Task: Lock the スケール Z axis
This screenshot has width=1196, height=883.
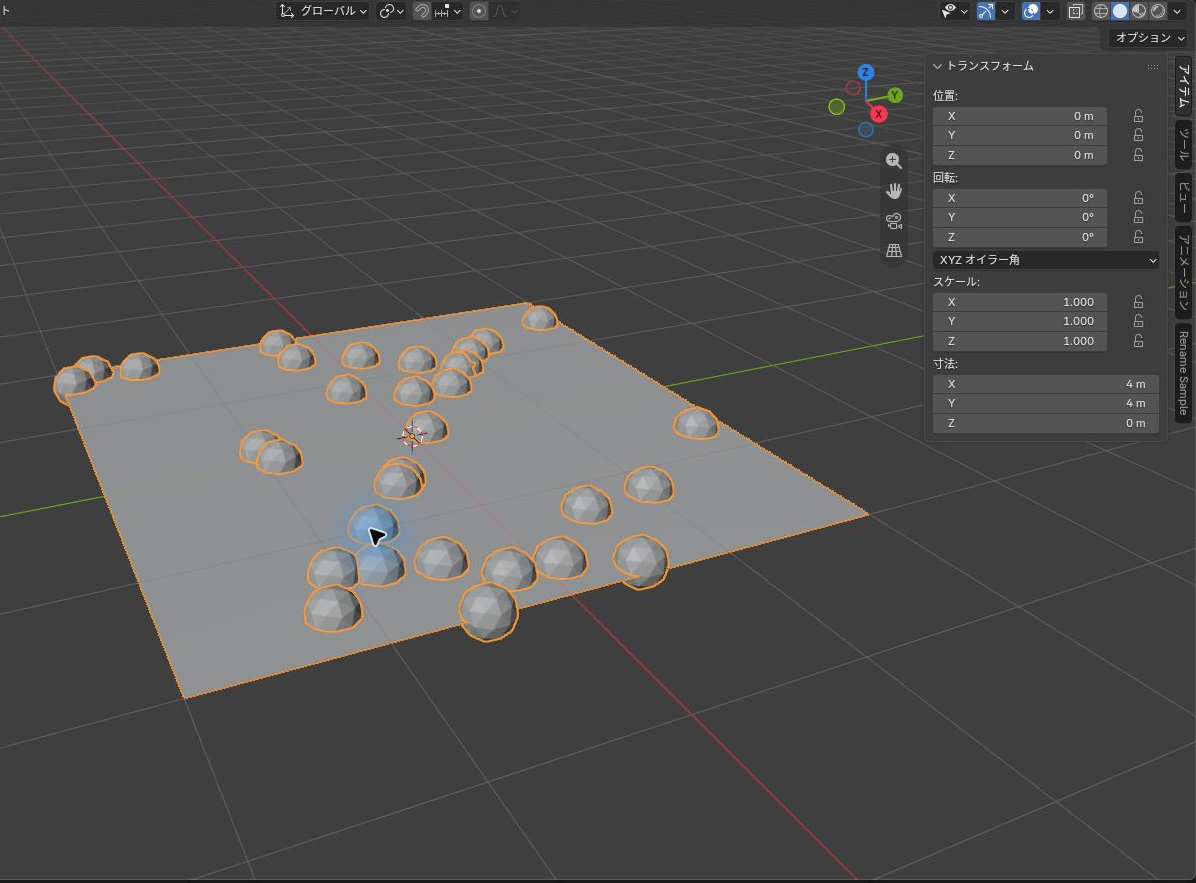Action: coord(1138,341)
